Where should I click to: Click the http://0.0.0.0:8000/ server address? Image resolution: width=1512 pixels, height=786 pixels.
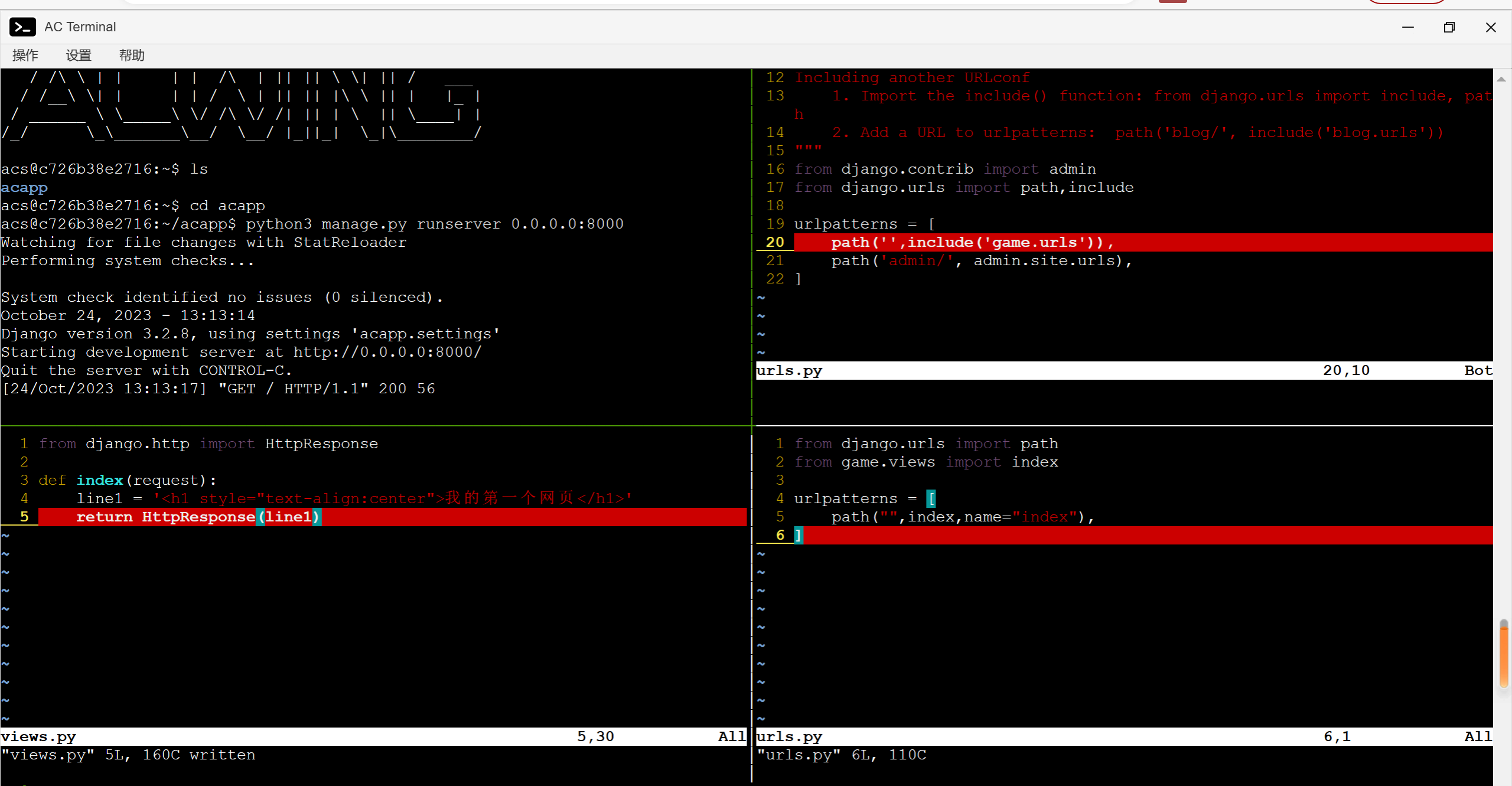click(x=387, y=352)
